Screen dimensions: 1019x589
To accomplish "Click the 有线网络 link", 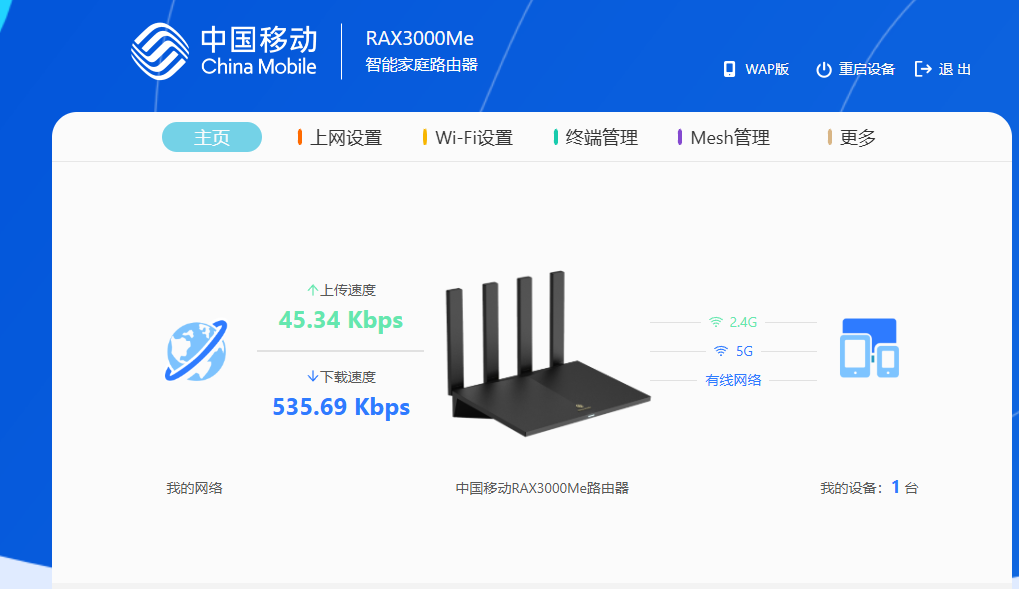I will (x=733, y=380).
